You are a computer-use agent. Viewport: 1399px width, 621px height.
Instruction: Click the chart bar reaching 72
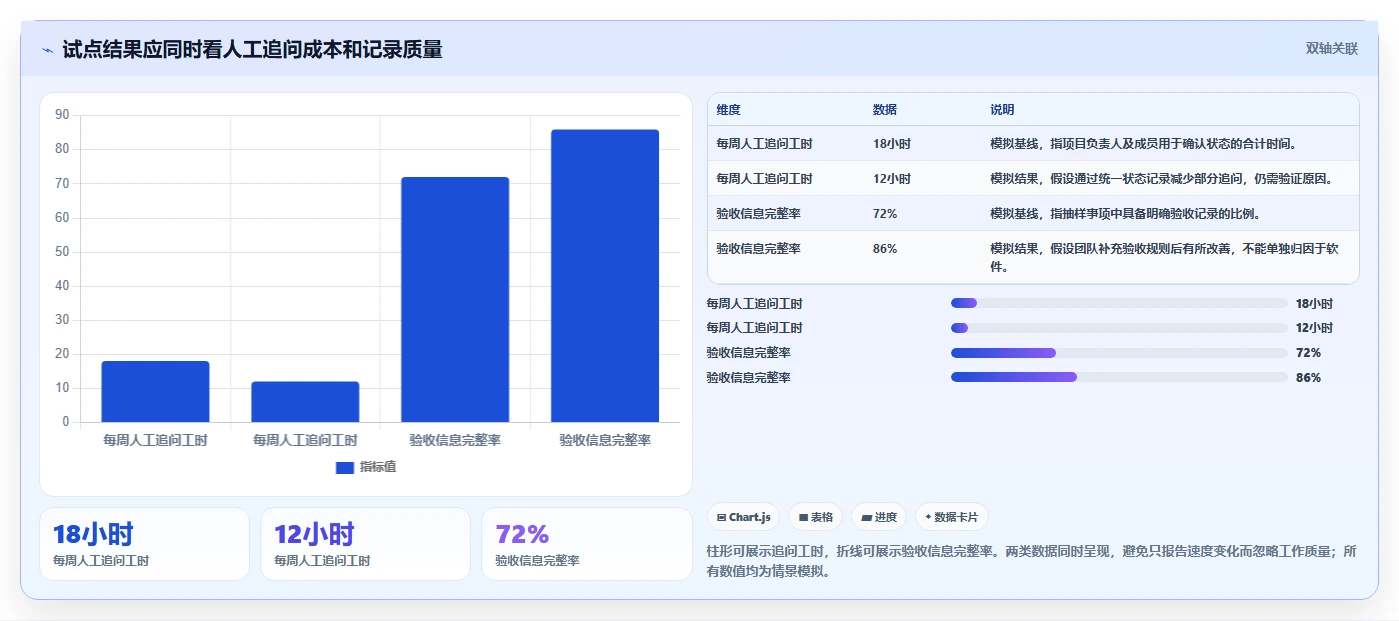455,299
